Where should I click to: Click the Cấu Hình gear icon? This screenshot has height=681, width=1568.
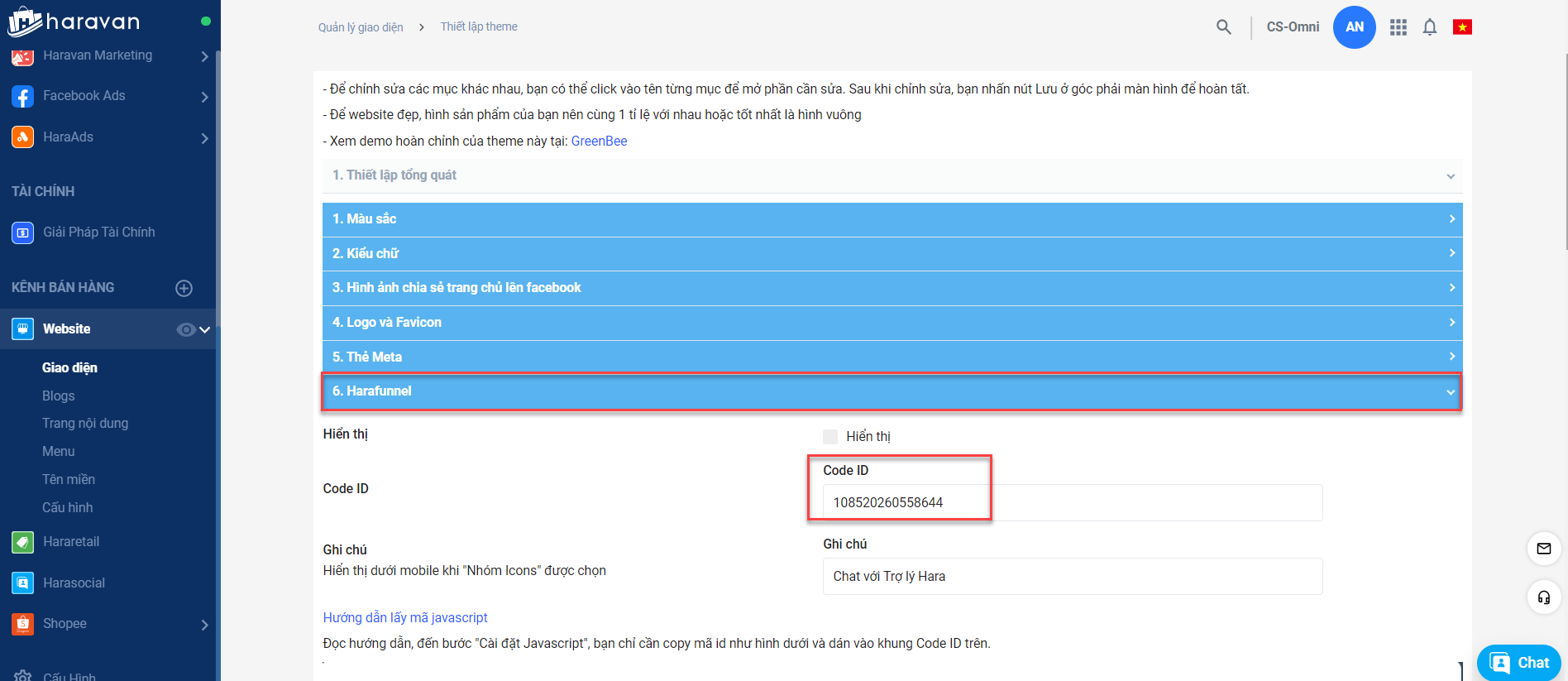[x=22, y=675]
